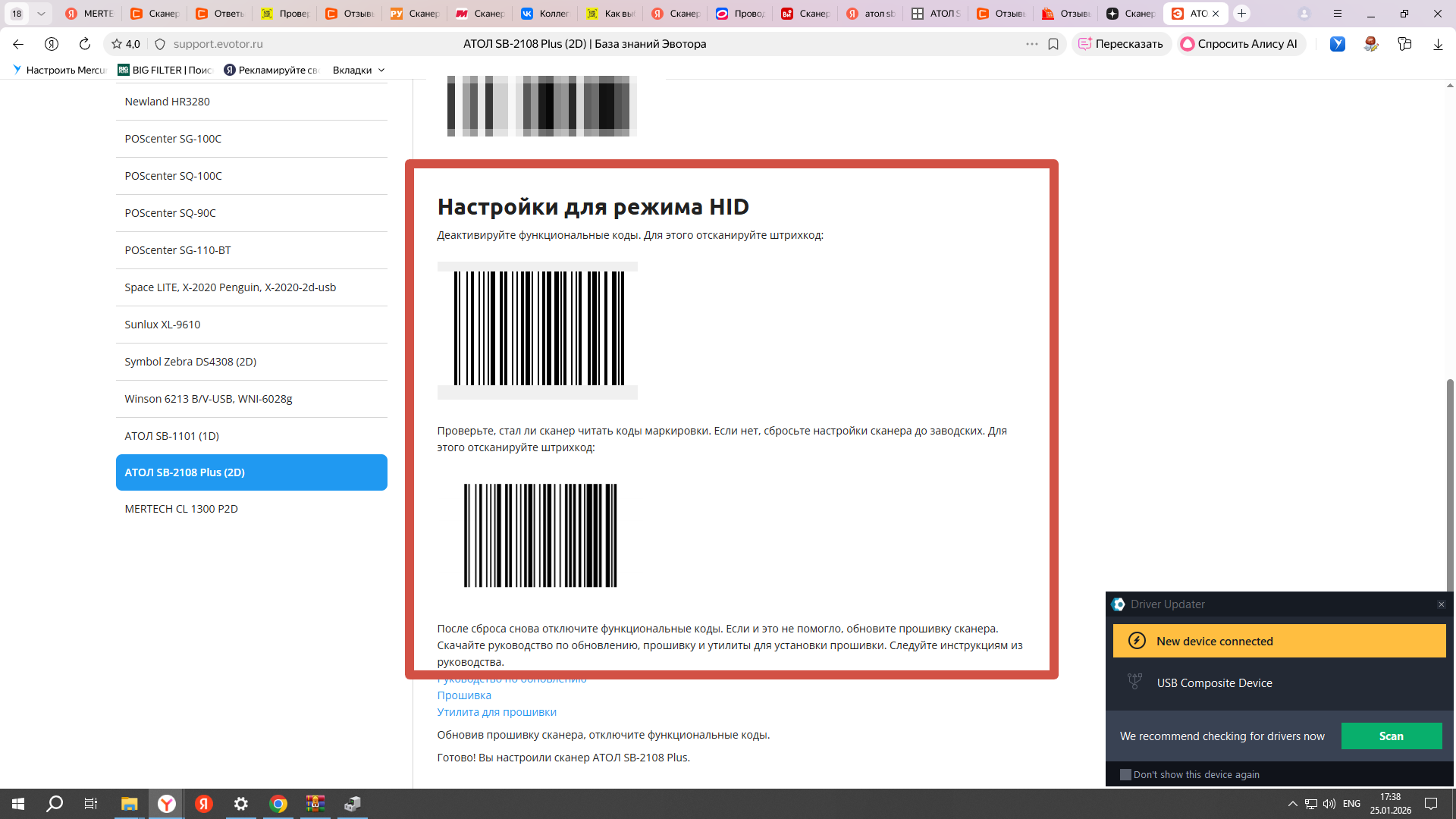Open the collections icon in the toolbar

click(x=1404, y=44)
